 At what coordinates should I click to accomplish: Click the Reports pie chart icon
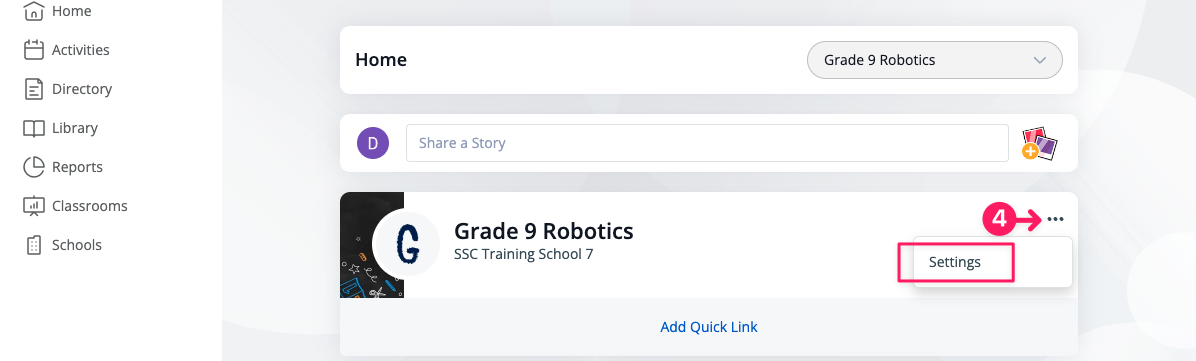34,167
